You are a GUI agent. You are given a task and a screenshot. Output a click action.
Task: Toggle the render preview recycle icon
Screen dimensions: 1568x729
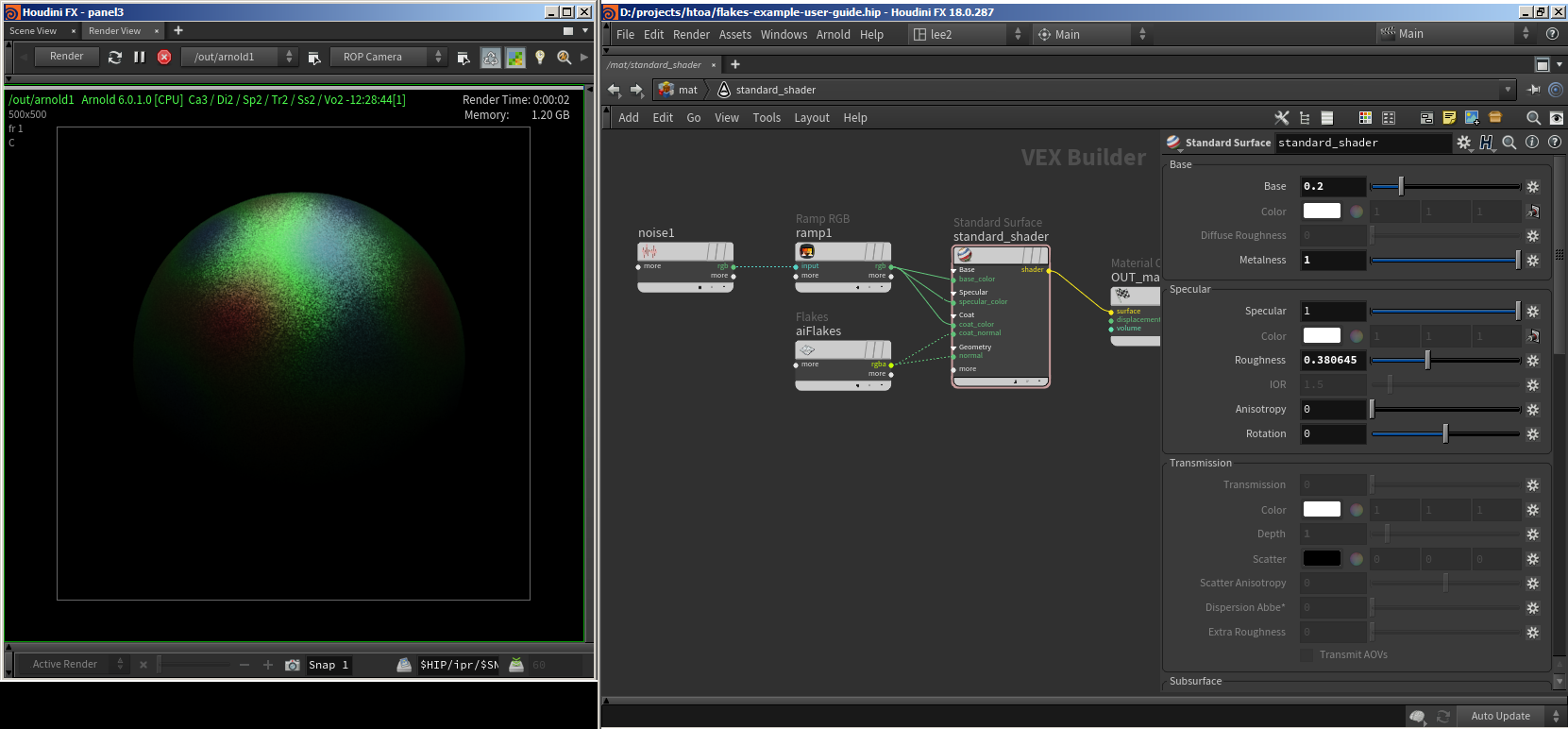[x=491, y=58]
